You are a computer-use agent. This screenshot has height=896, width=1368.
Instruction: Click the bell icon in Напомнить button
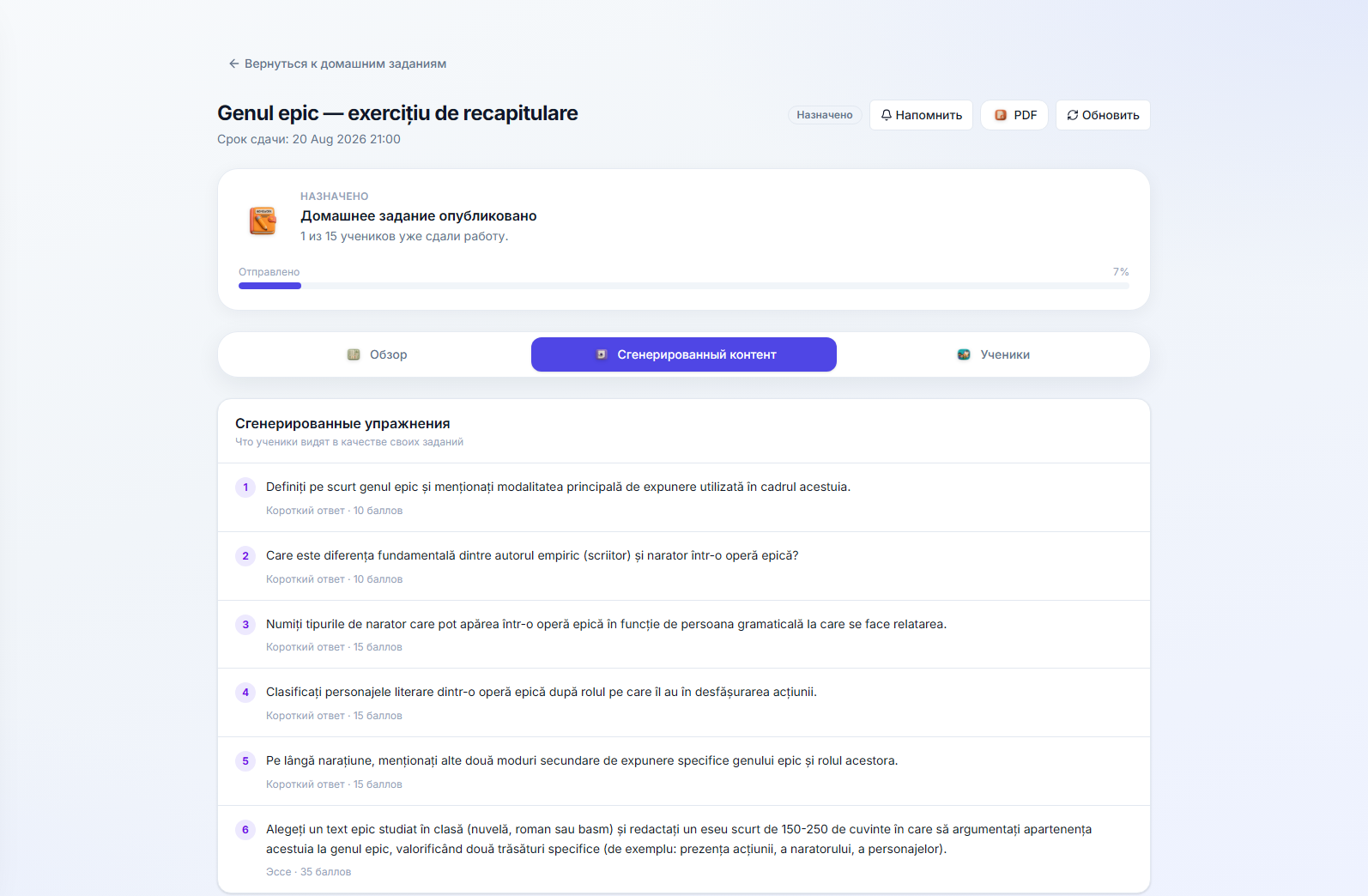(887, 115)
